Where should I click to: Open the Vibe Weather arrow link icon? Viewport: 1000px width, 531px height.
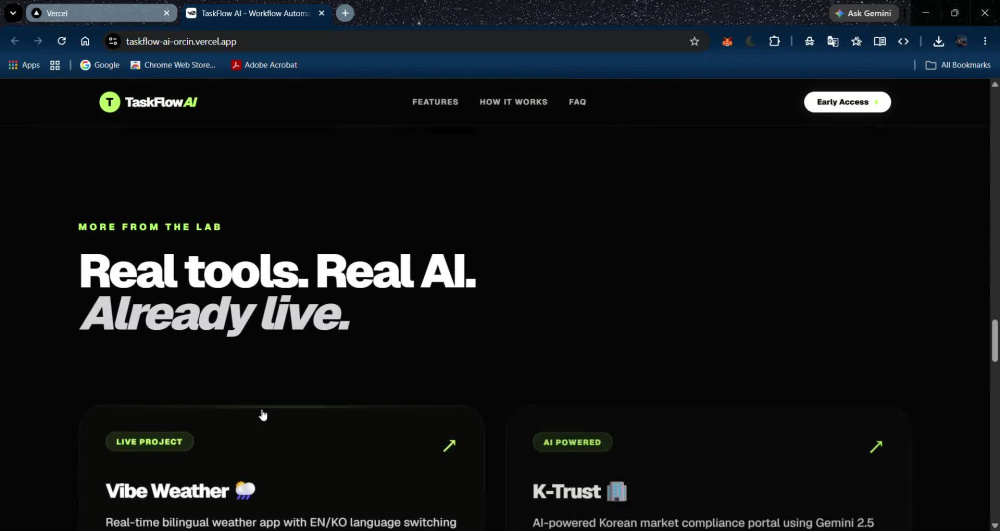coord(450,446)
